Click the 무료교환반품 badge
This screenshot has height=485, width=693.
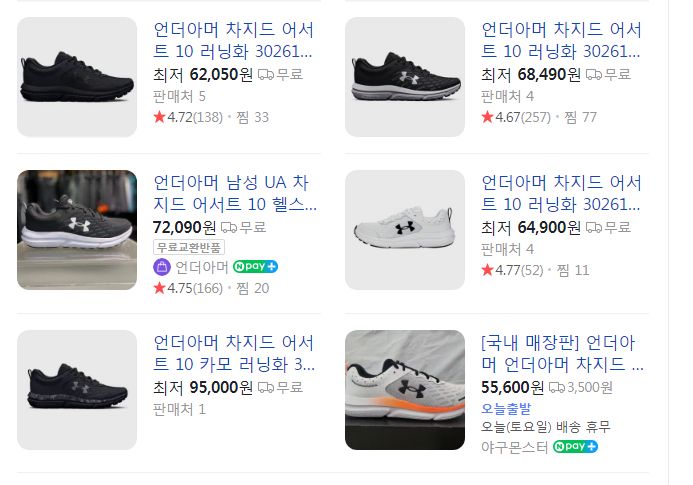click(x=189, y=247)
